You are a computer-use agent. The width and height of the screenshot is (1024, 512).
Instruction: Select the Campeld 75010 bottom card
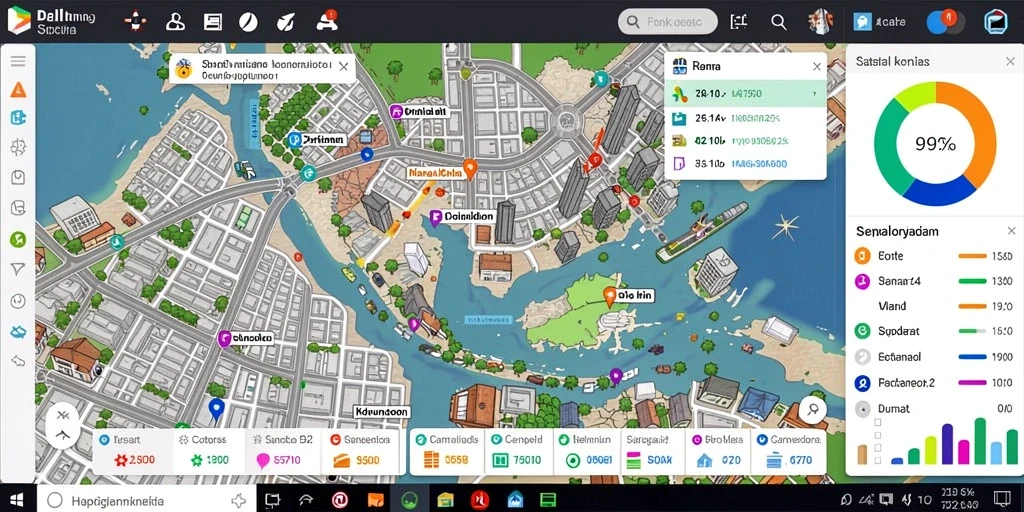520,451
